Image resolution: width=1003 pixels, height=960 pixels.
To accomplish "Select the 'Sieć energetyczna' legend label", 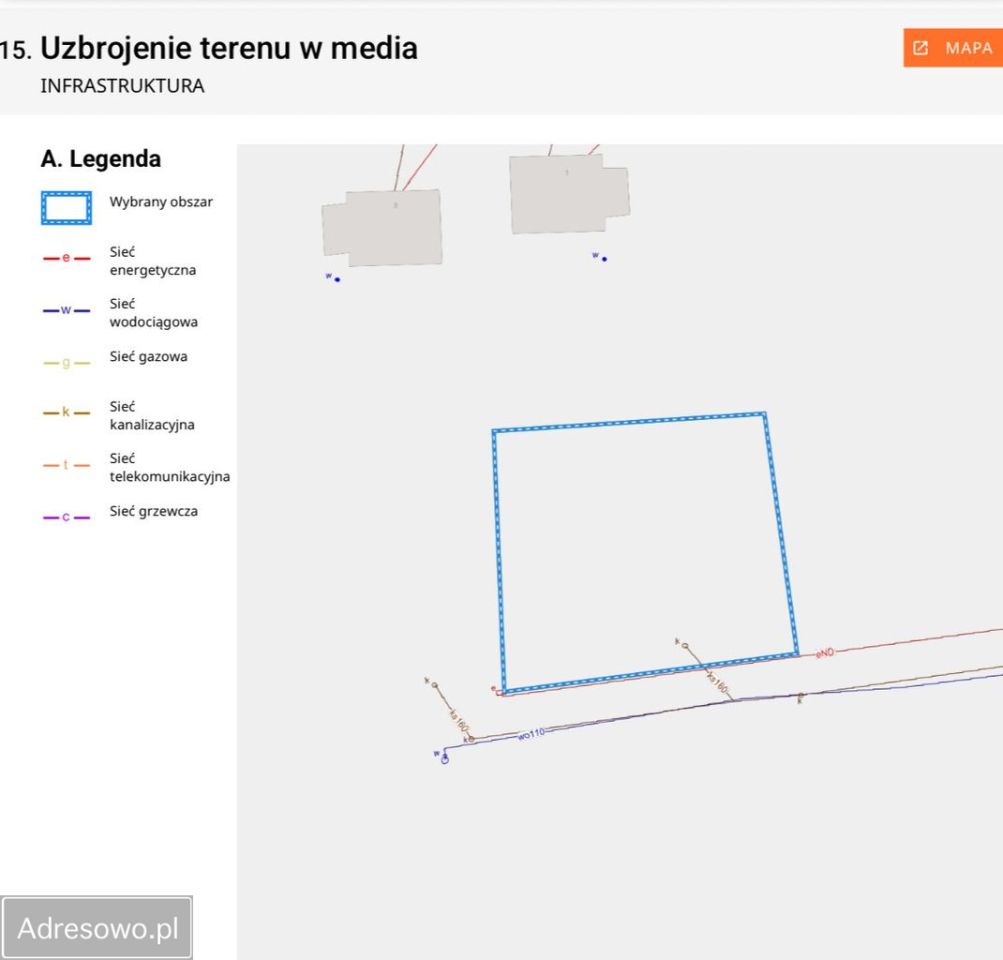I will click(153, 261).
